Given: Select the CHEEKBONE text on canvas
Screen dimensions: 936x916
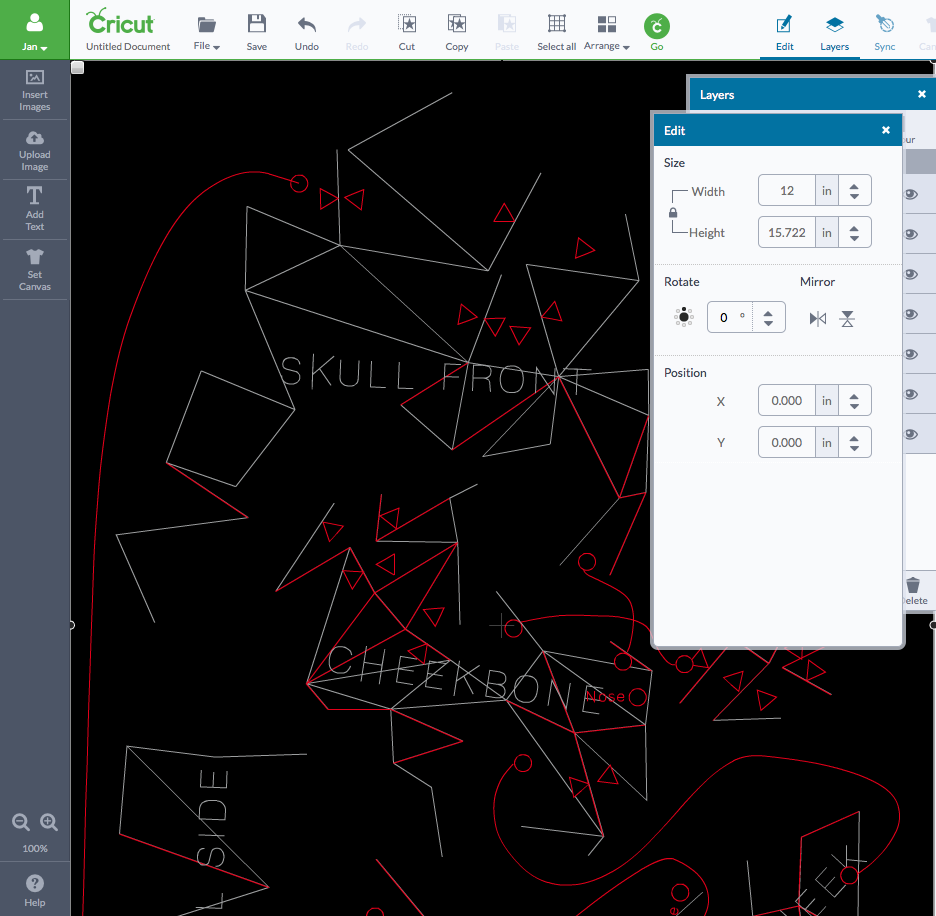Looking at the screenshot, I should coord(466,680).
